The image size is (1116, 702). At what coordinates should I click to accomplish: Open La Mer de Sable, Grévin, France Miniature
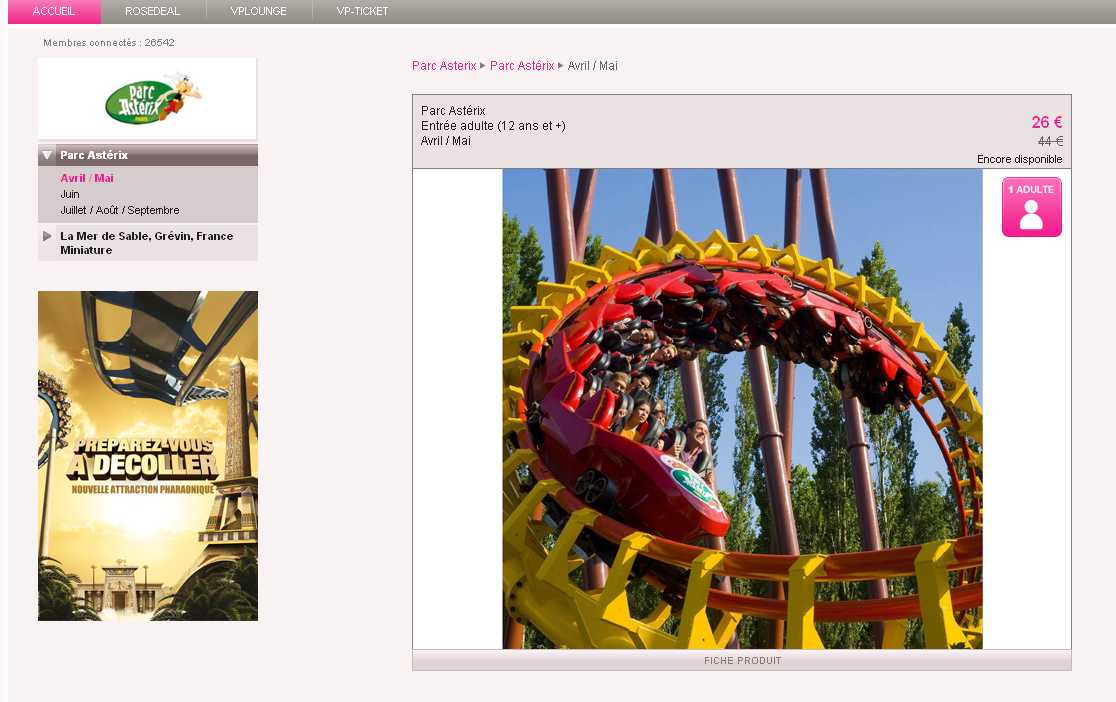point(147,243)
